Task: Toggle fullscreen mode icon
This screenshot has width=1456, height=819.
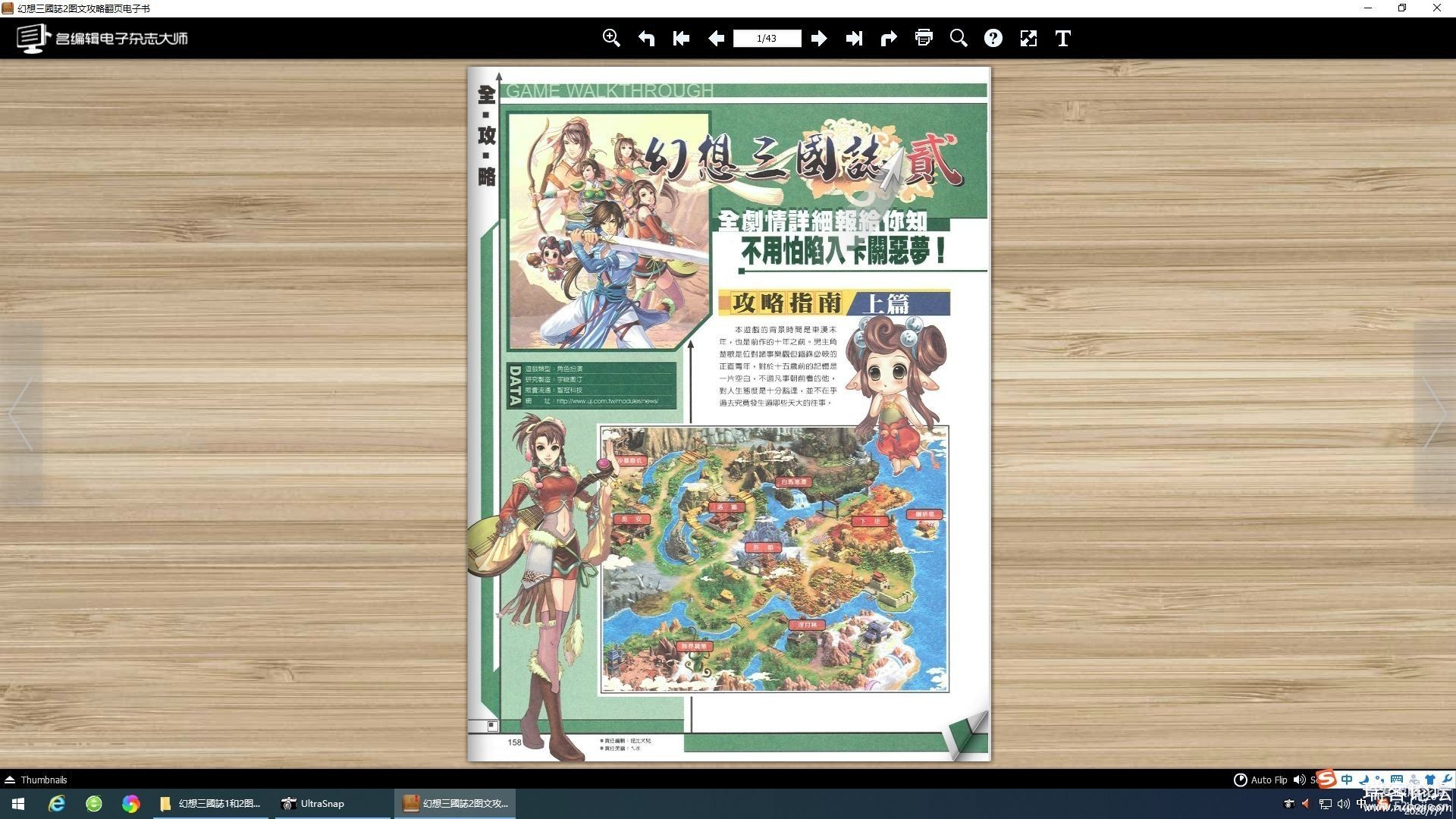Action: point(1028,38)
